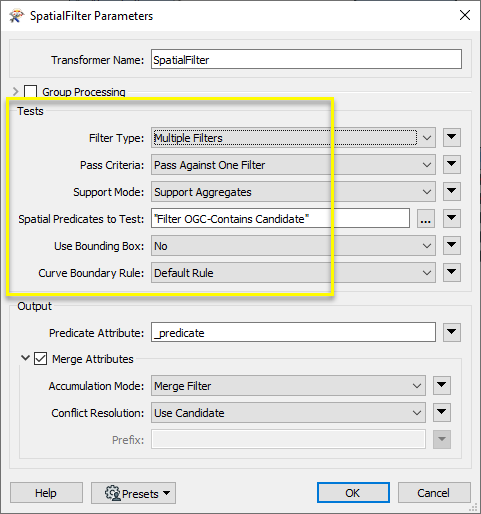The width and height of the screenshot is (481, 514).
Task: Open the Presets menu button
Action: point(133,493)
